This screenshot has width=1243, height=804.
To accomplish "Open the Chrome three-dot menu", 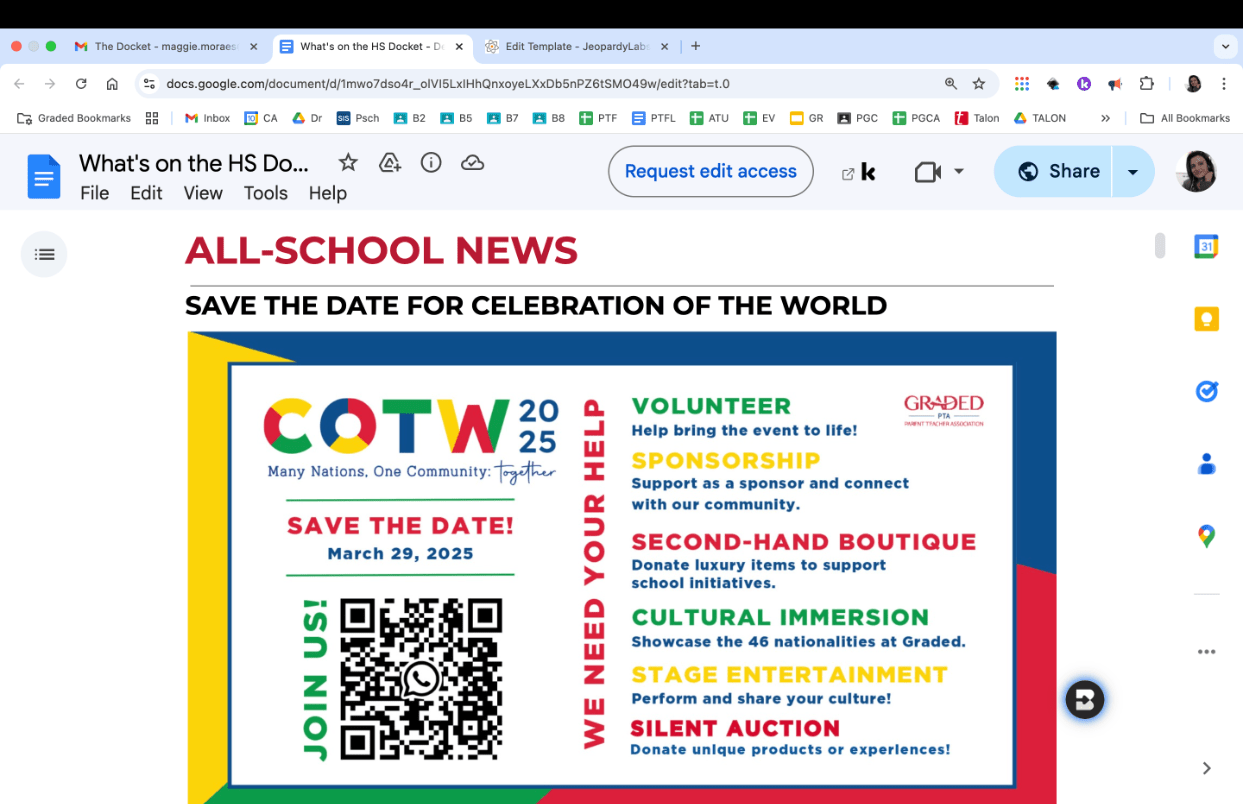I will (1224, 84).
